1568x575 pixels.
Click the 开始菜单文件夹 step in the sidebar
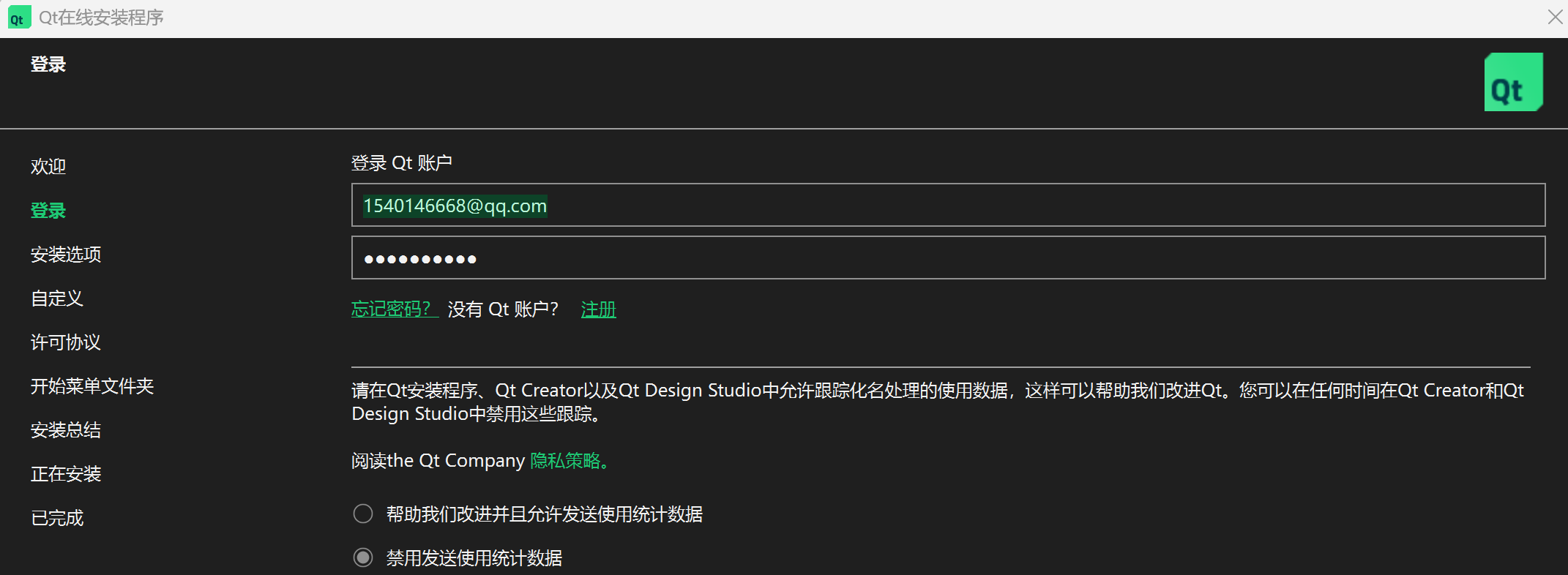tap(92, 386)
